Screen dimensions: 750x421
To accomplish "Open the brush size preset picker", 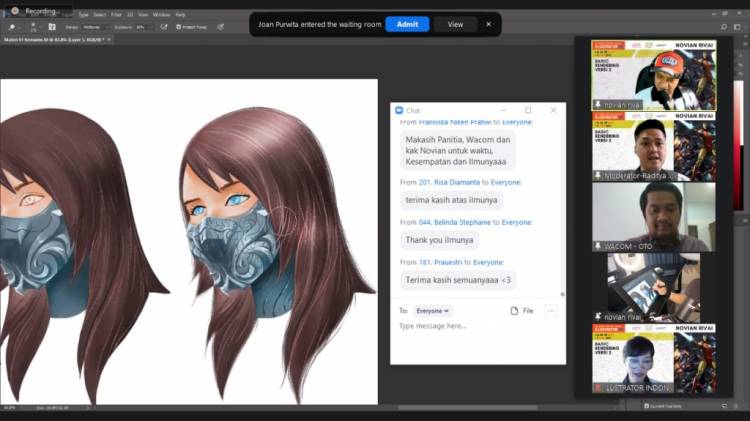I will (33, 27).
